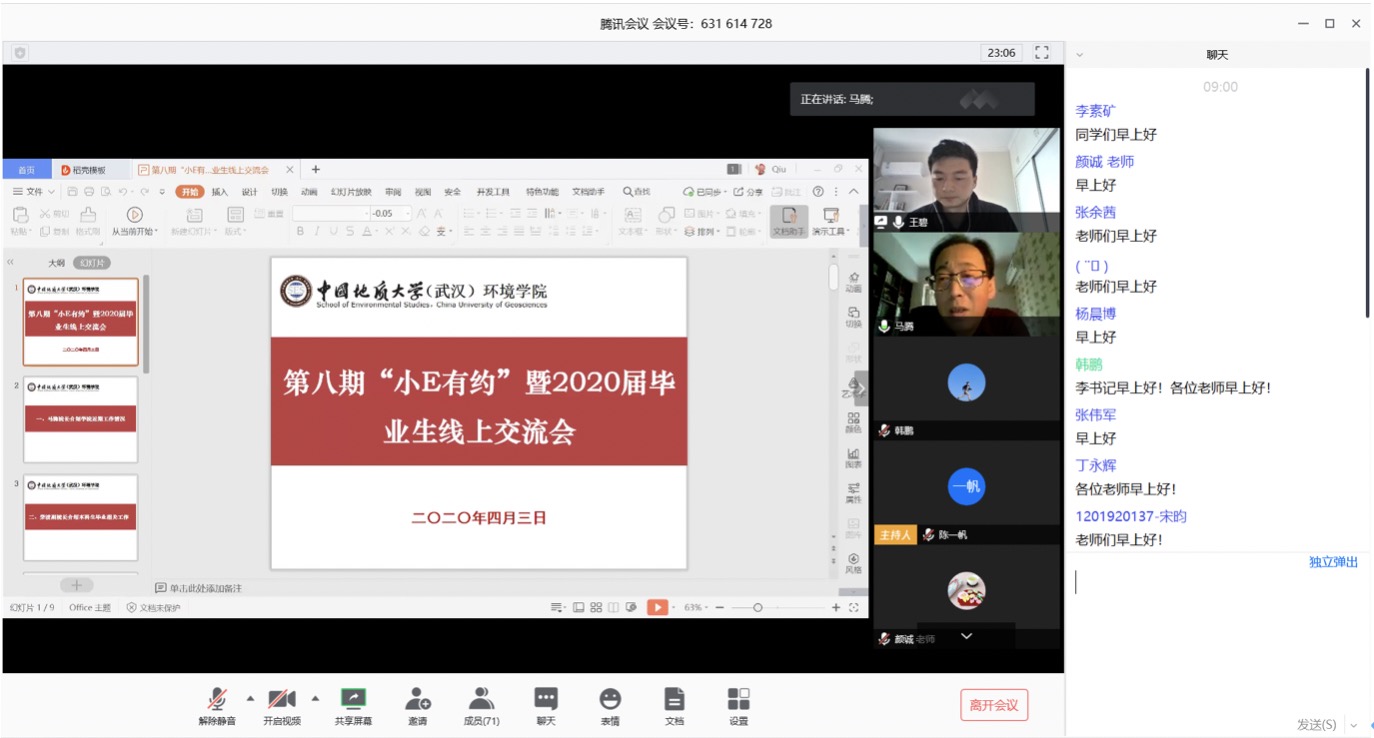Show the members list 成员(71)
This screenshot has width=1374, height=738.
[x=482, y=704]
